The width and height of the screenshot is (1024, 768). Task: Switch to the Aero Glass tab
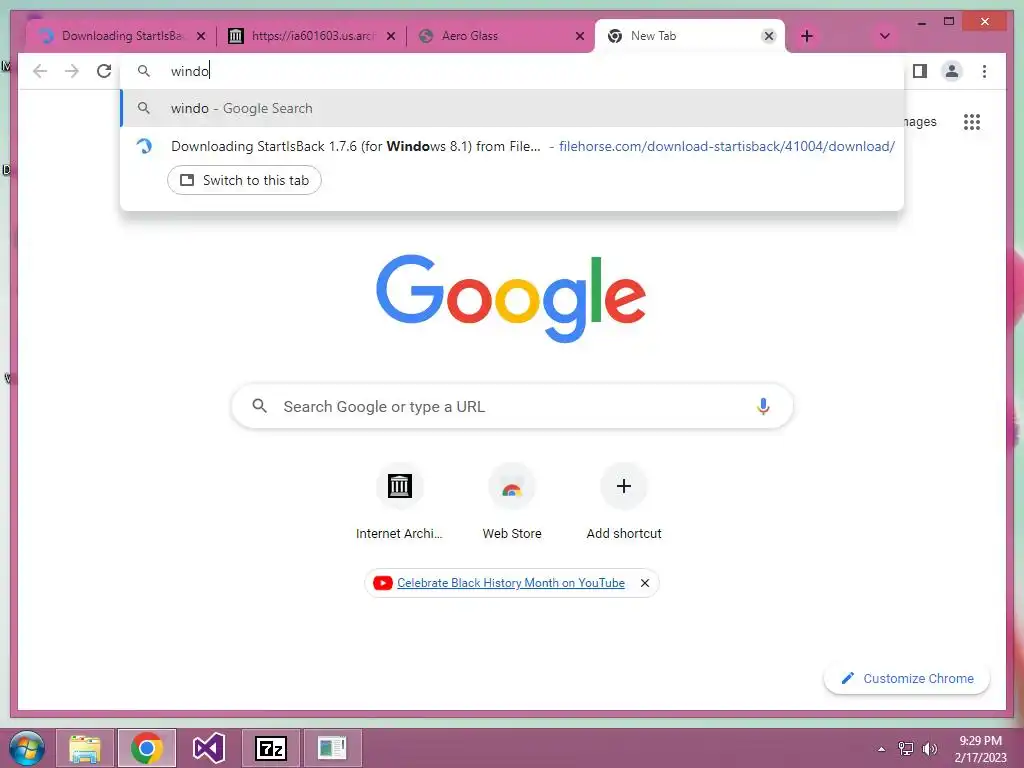pyautogui.click(x=500, y=37)
